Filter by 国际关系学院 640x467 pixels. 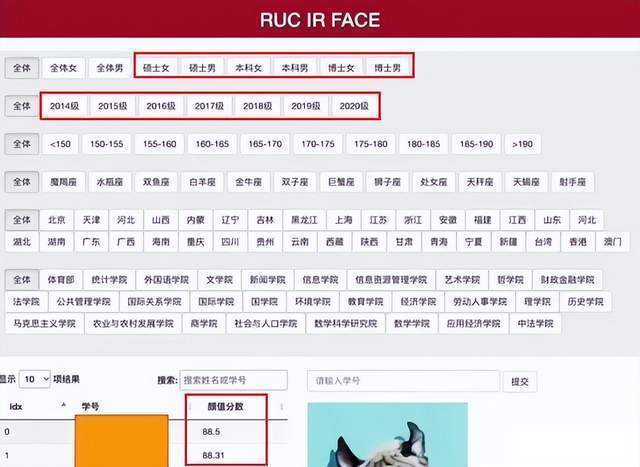tap(154, 302)
